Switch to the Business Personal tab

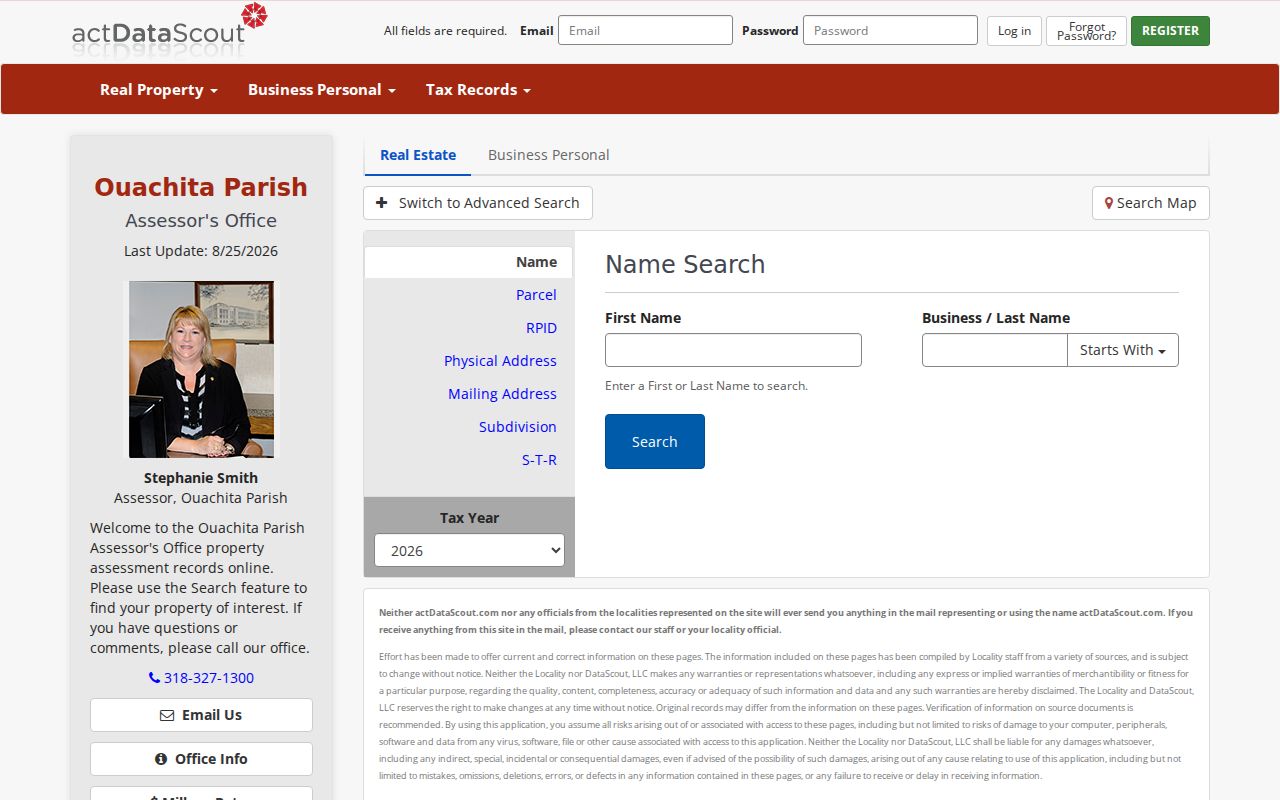(548, 155)
